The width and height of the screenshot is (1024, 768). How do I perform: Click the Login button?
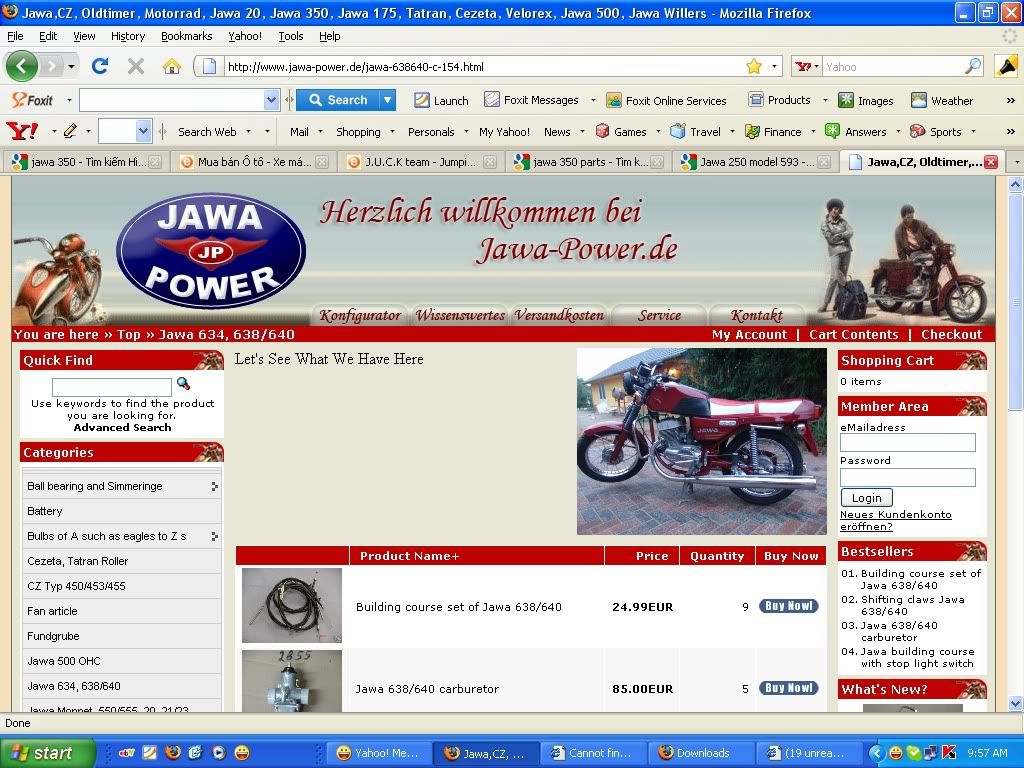click(x=866, y=498)
